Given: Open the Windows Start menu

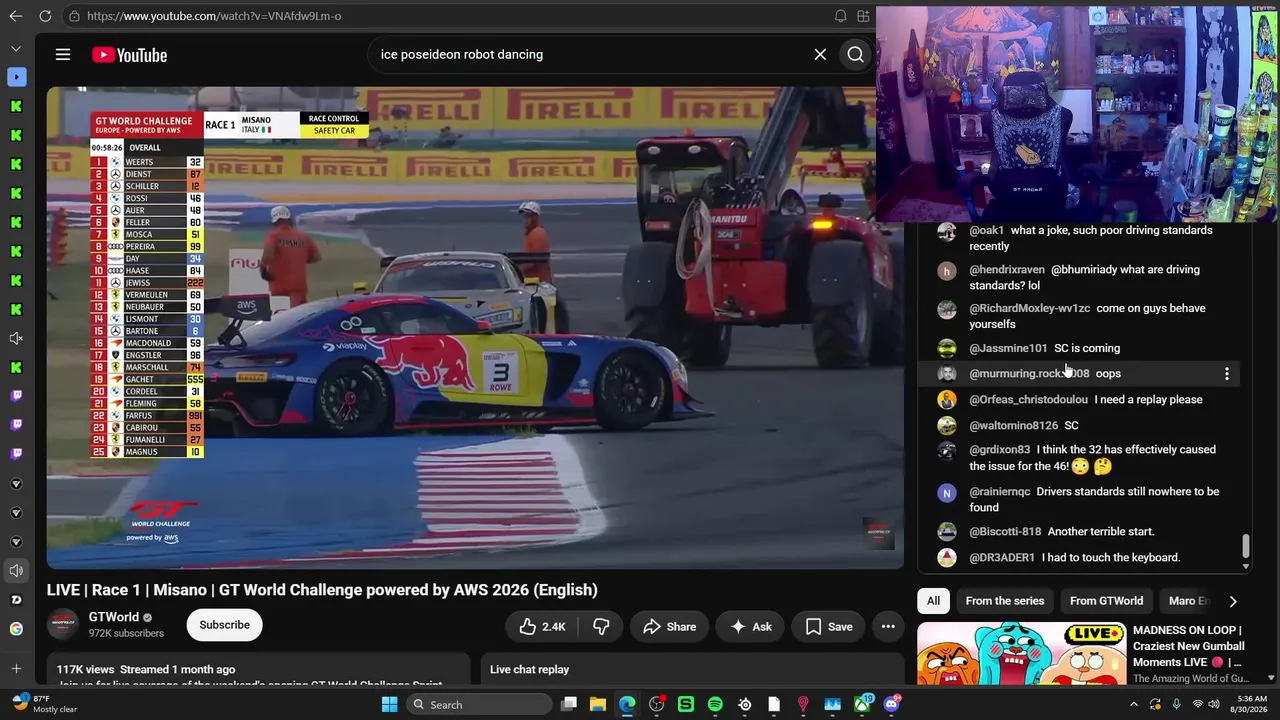Looking at the screenshot, I should click(x=389, y=704).
